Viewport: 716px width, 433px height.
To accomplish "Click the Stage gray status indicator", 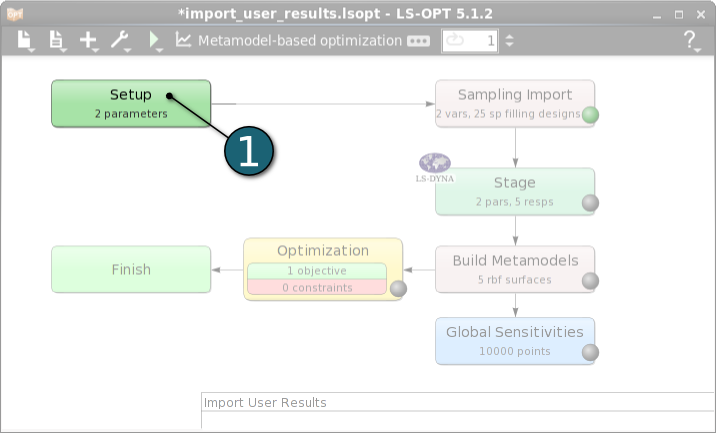I will (590, 203).
